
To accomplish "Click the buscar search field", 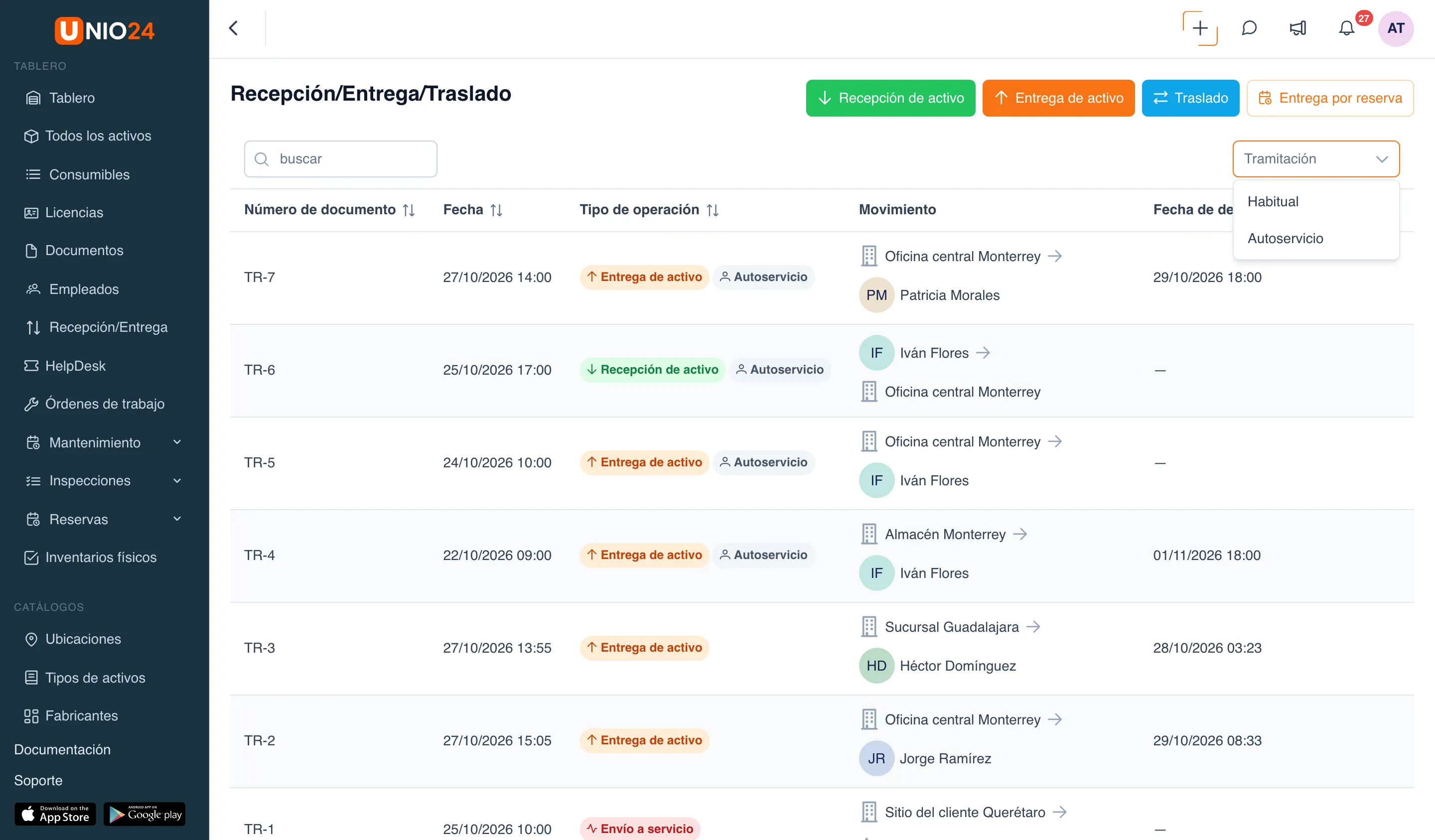I will (340, 159).
